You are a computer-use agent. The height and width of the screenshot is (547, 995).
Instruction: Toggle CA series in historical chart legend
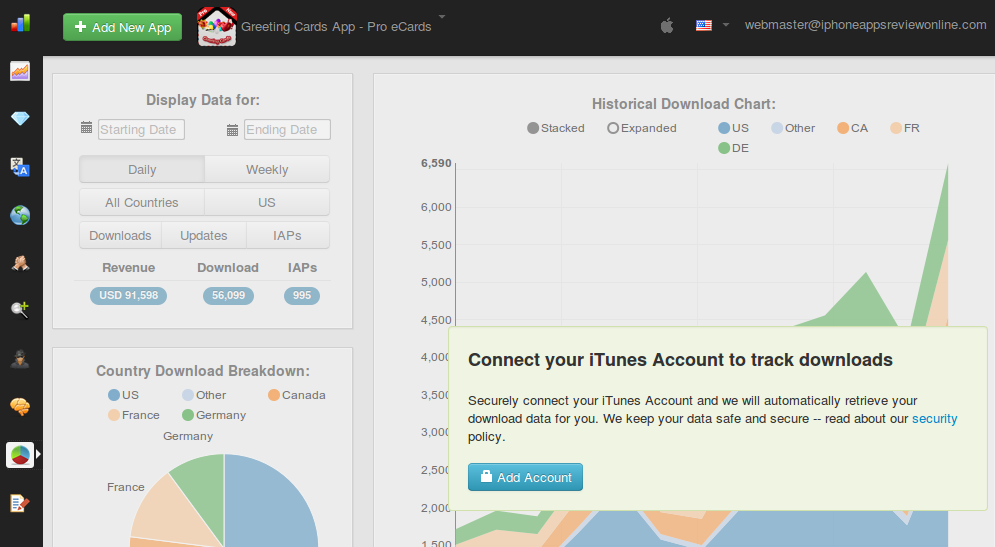pyautogui.click(x=852, y=128)
